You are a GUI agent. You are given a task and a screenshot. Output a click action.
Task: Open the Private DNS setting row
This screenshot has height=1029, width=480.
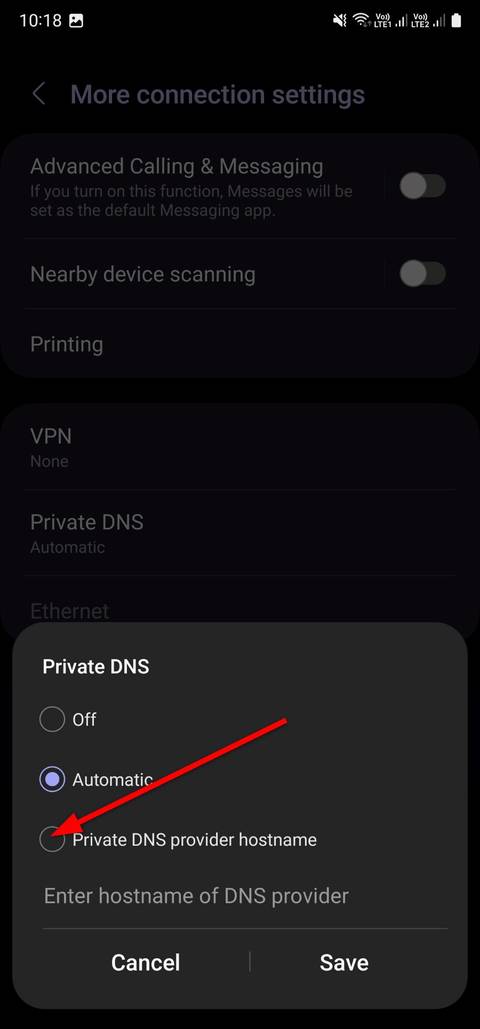click(x=240, y=533)
